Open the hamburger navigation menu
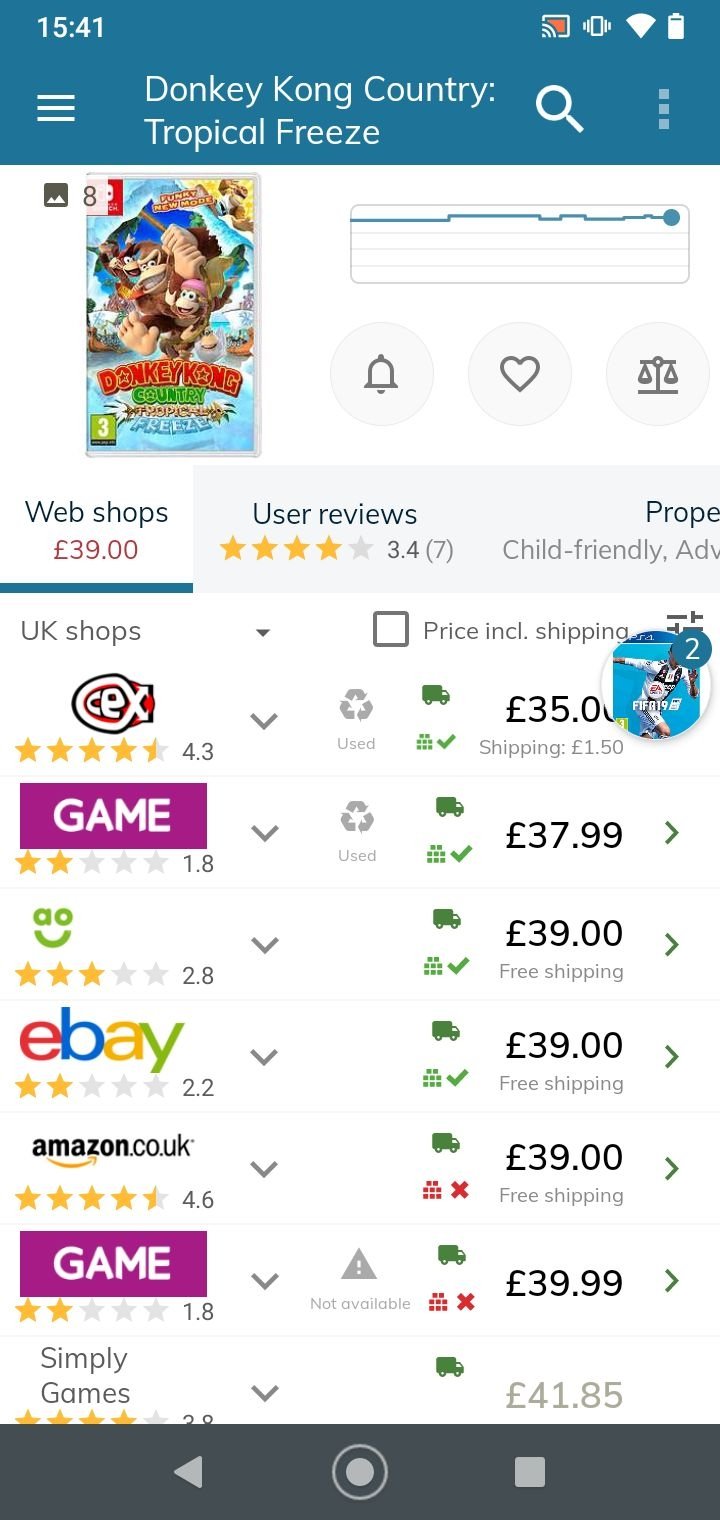This screenshot has height=1520, width=720. pos(56,108)
